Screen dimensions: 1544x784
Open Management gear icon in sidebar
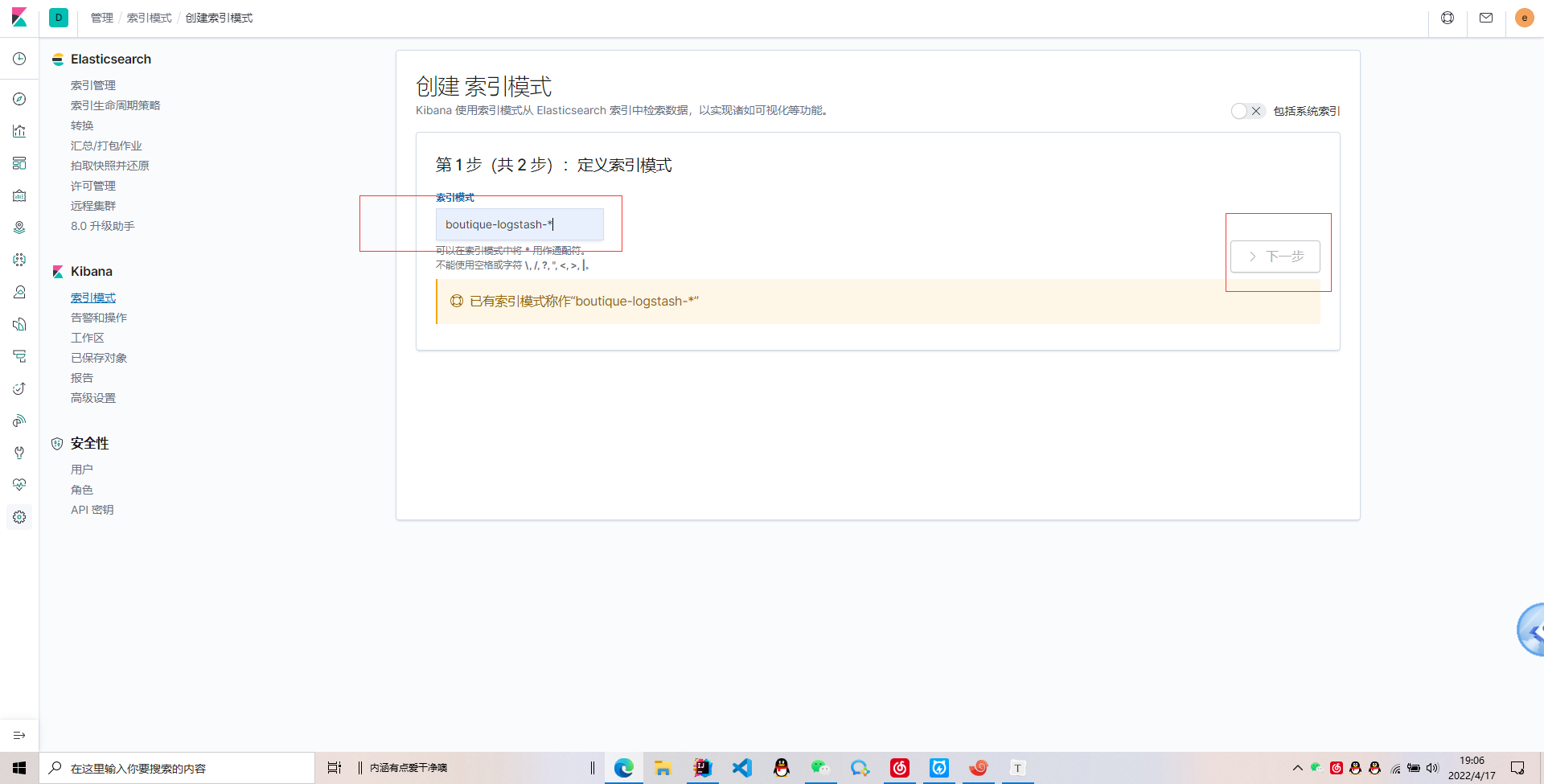(19, 517)
